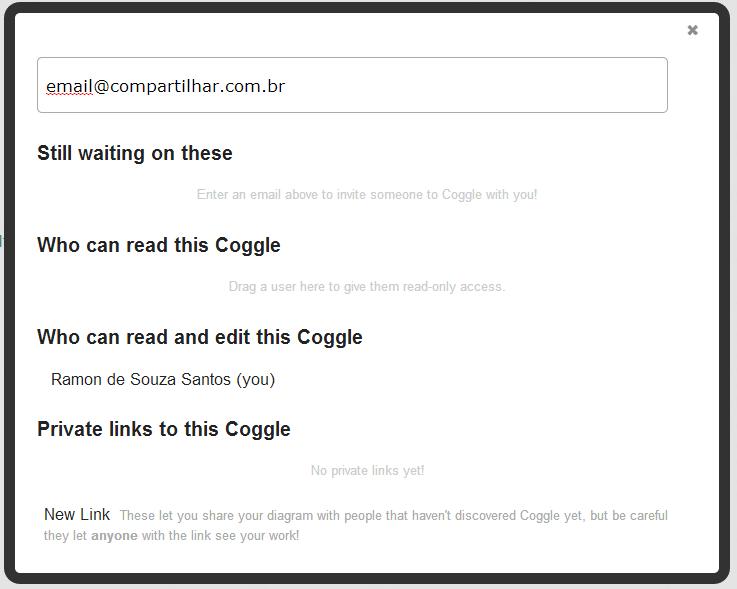Click "compartilhar.com.br" in the email field
The width and height of the screenshot is (737, 589).
coord(198,86)
